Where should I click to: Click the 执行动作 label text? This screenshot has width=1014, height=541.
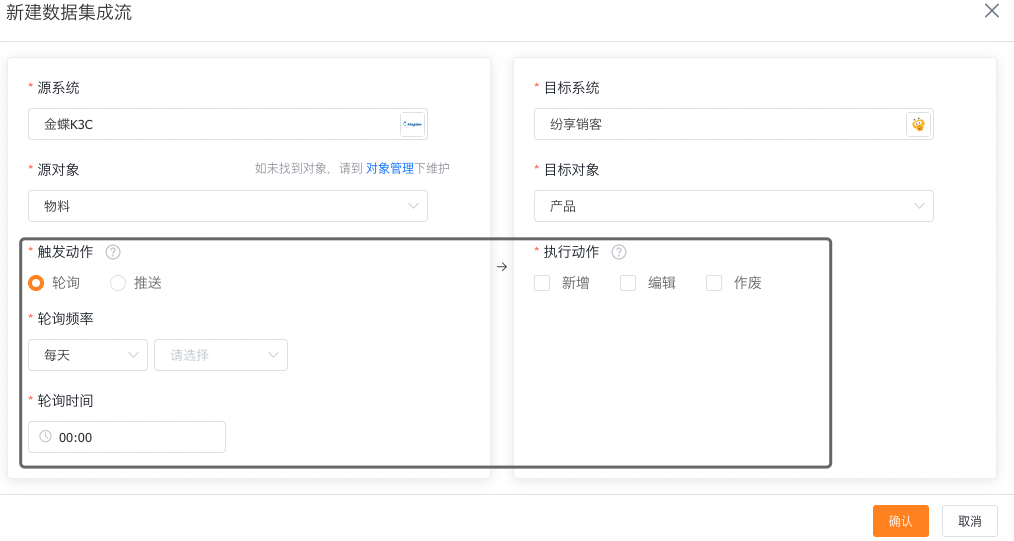572,252
